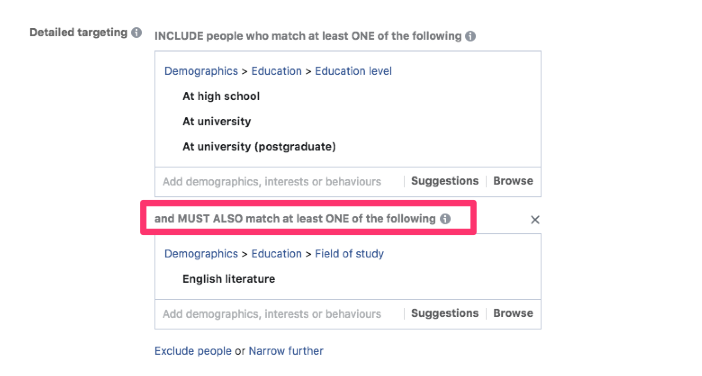Focus the first Add demographics input field
702x376 pixels.
point(278,182)
